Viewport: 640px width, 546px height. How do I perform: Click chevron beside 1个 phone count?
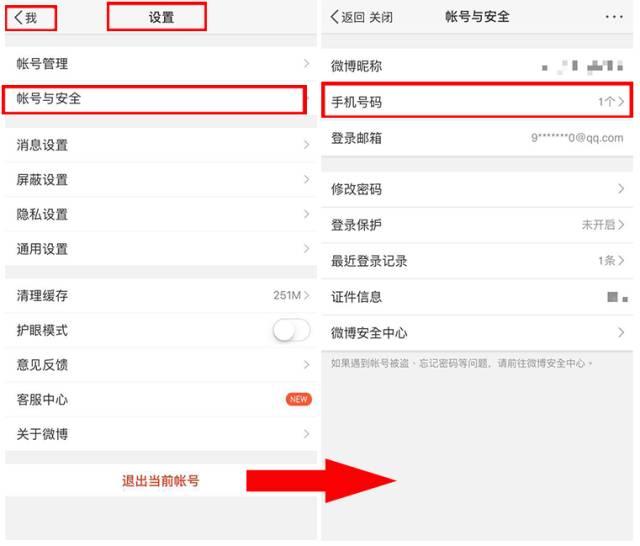click(x=621, y=102)
